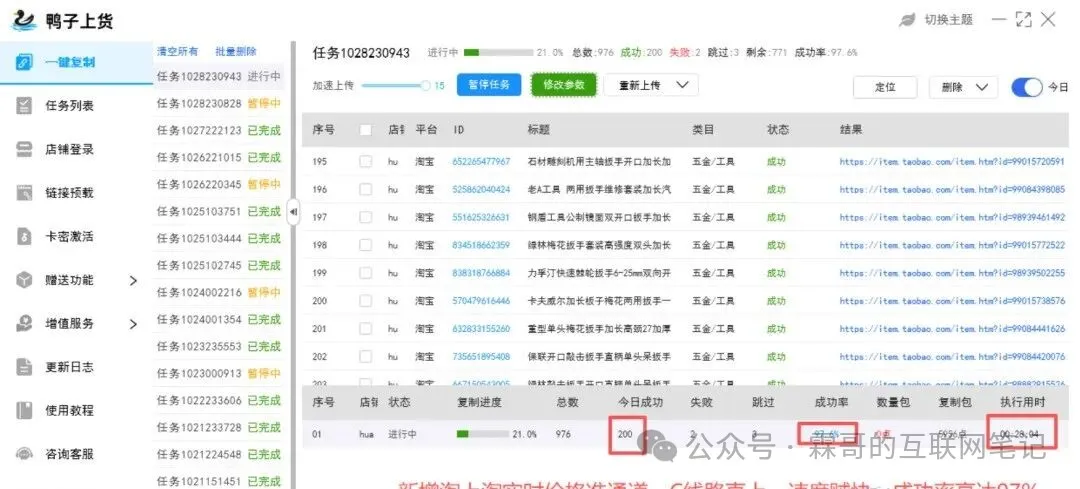Click the 使用教程 book icon
Viewport: 1080px width, 489px height.
tap(24, 410)
